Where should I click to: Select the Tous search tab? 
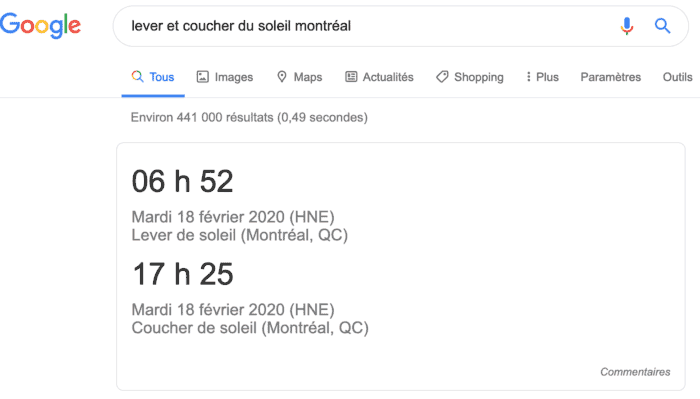pyautogui.click(x=153, y=77)
